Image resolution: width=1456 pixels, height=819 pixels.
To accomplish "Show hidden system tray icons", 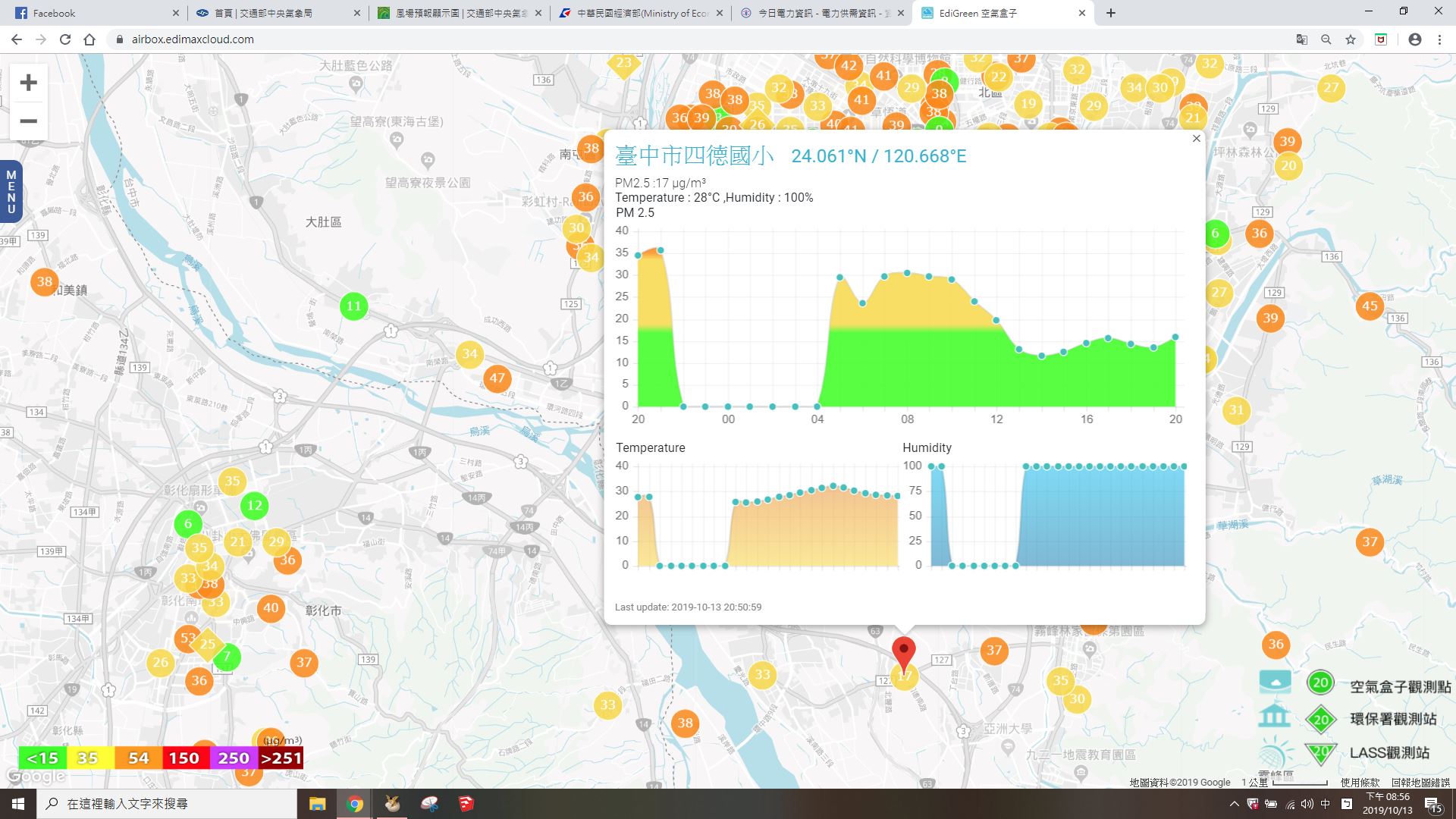I will pos(1234,804).
